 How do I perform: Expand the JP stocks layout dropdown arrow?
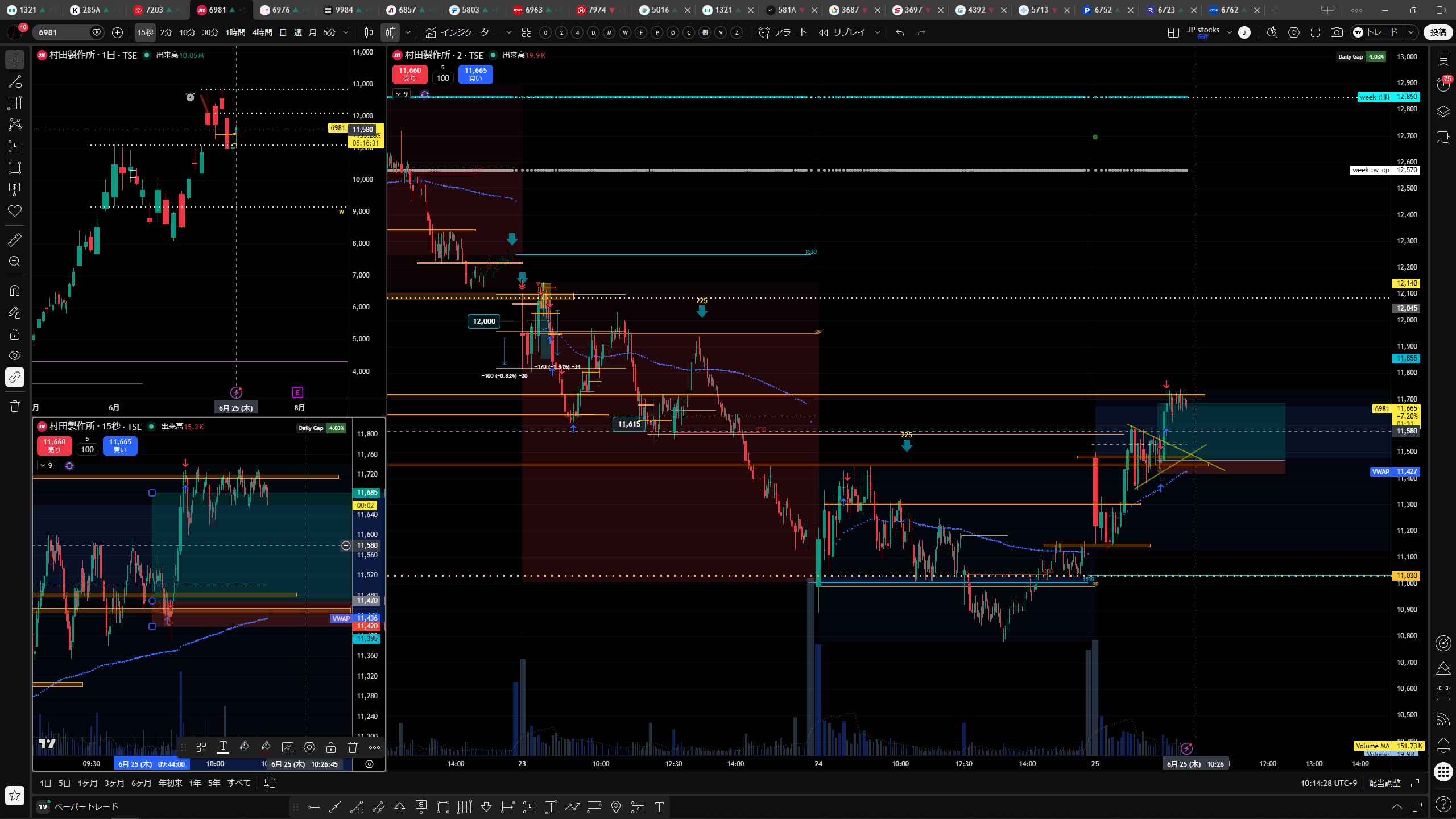tap(1230, 32)
